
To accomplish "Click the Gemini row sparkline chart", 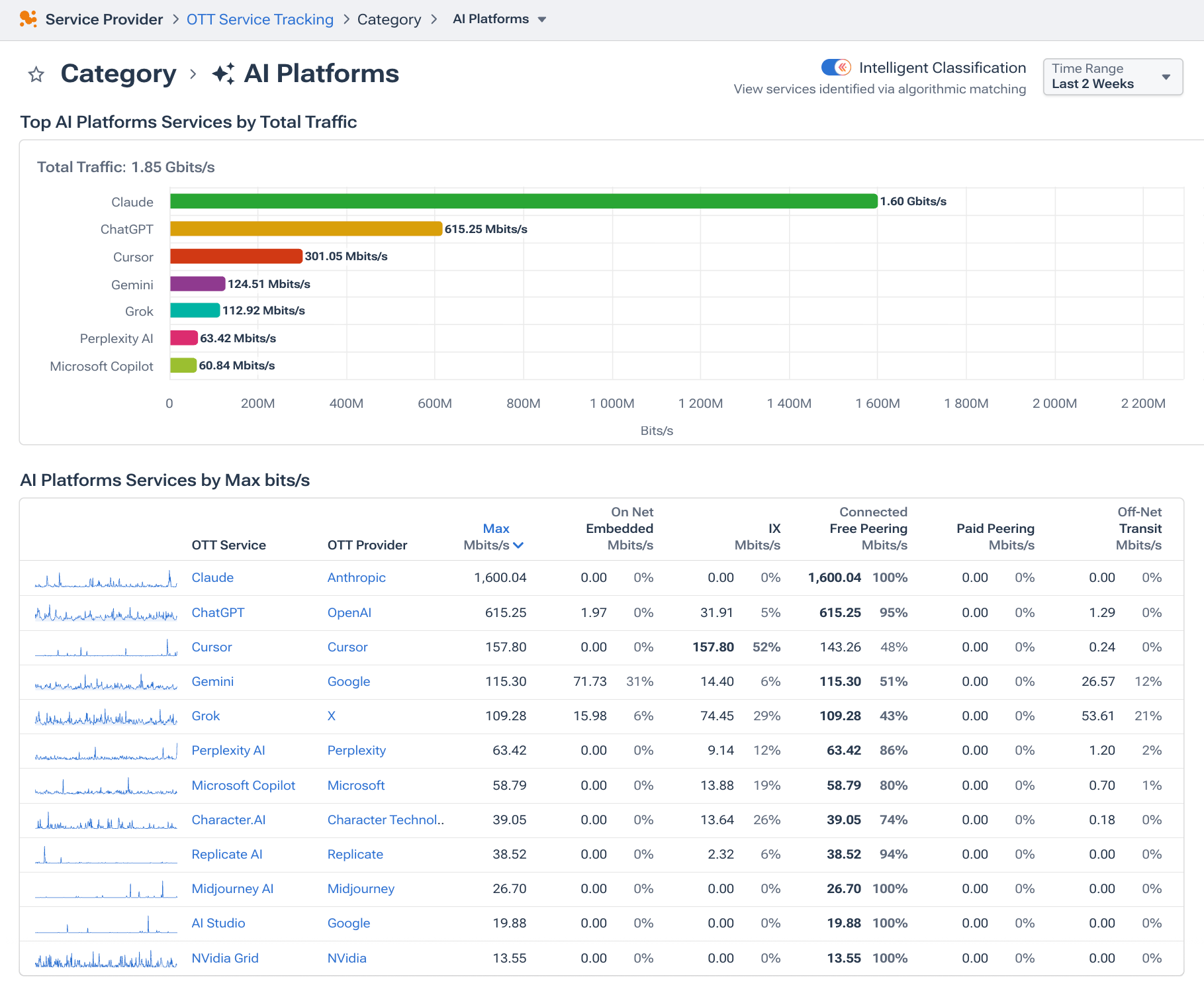I will [106, 682].
